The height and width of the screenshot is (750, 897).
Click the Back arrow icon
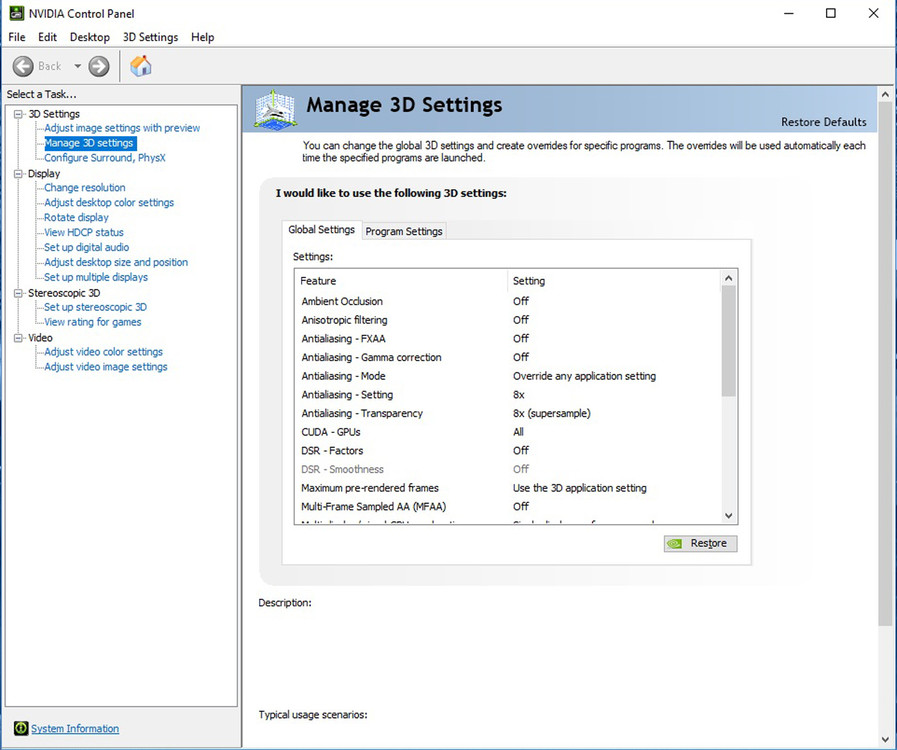[23, 66]
